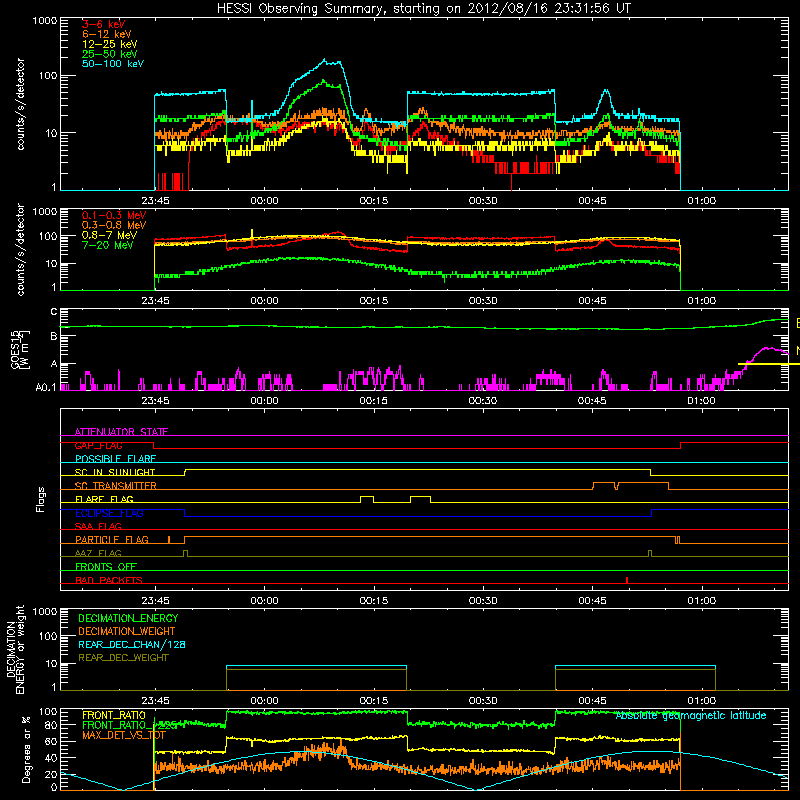Image resolution: width=800 pixels, height=800 pixels.
Task: Select the 6-12 keV legend label
Action: click(x=106, y=34)
